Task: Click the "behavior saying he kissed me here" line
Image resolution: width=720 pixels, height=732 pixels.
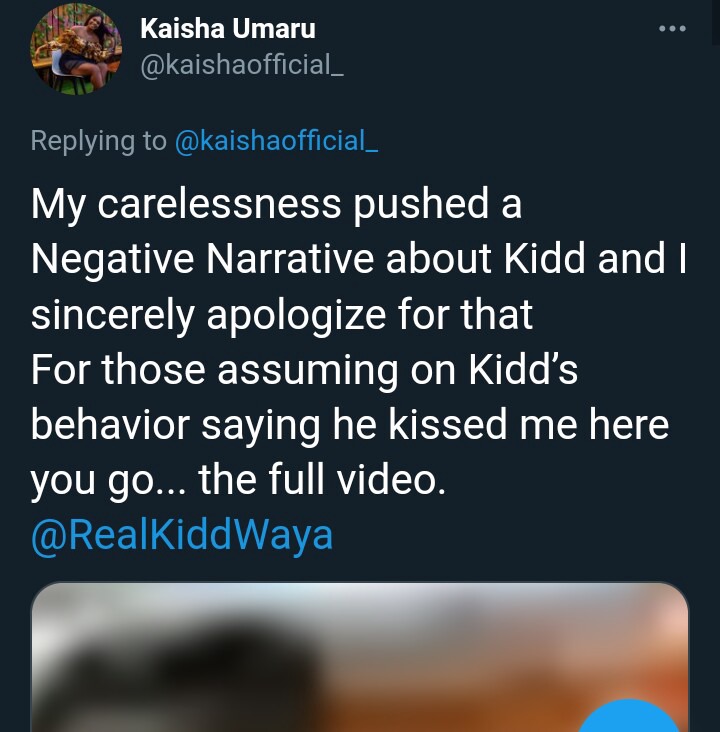Action: [x=349, y=425]
